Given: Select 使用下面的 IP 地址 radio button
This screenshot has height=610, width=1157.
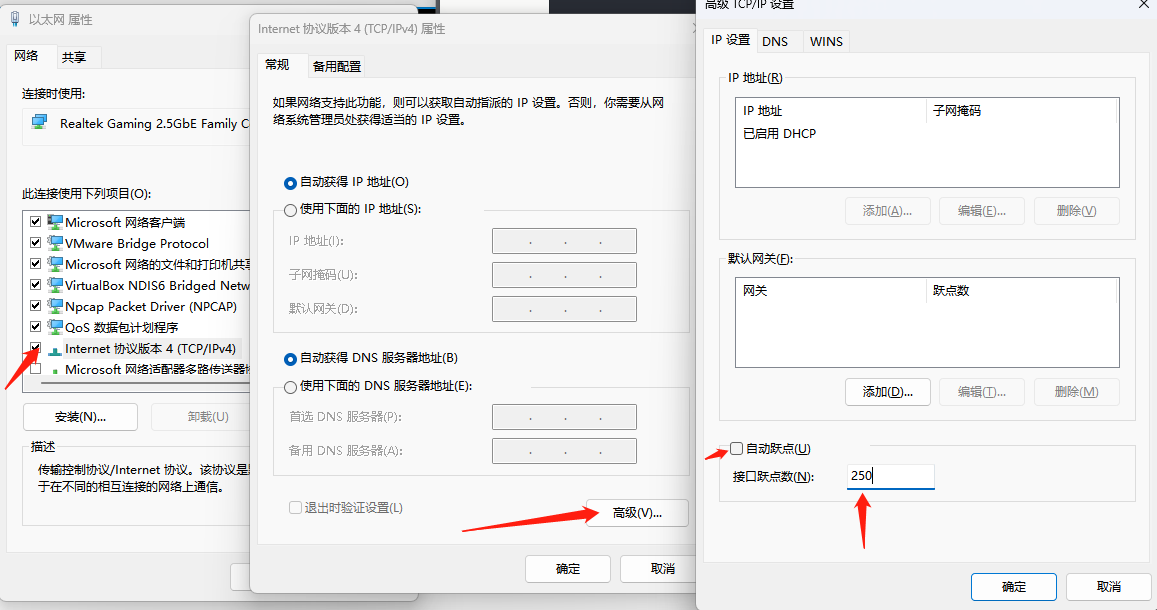Looking at the screenshot, I should (x=291, y=209).
